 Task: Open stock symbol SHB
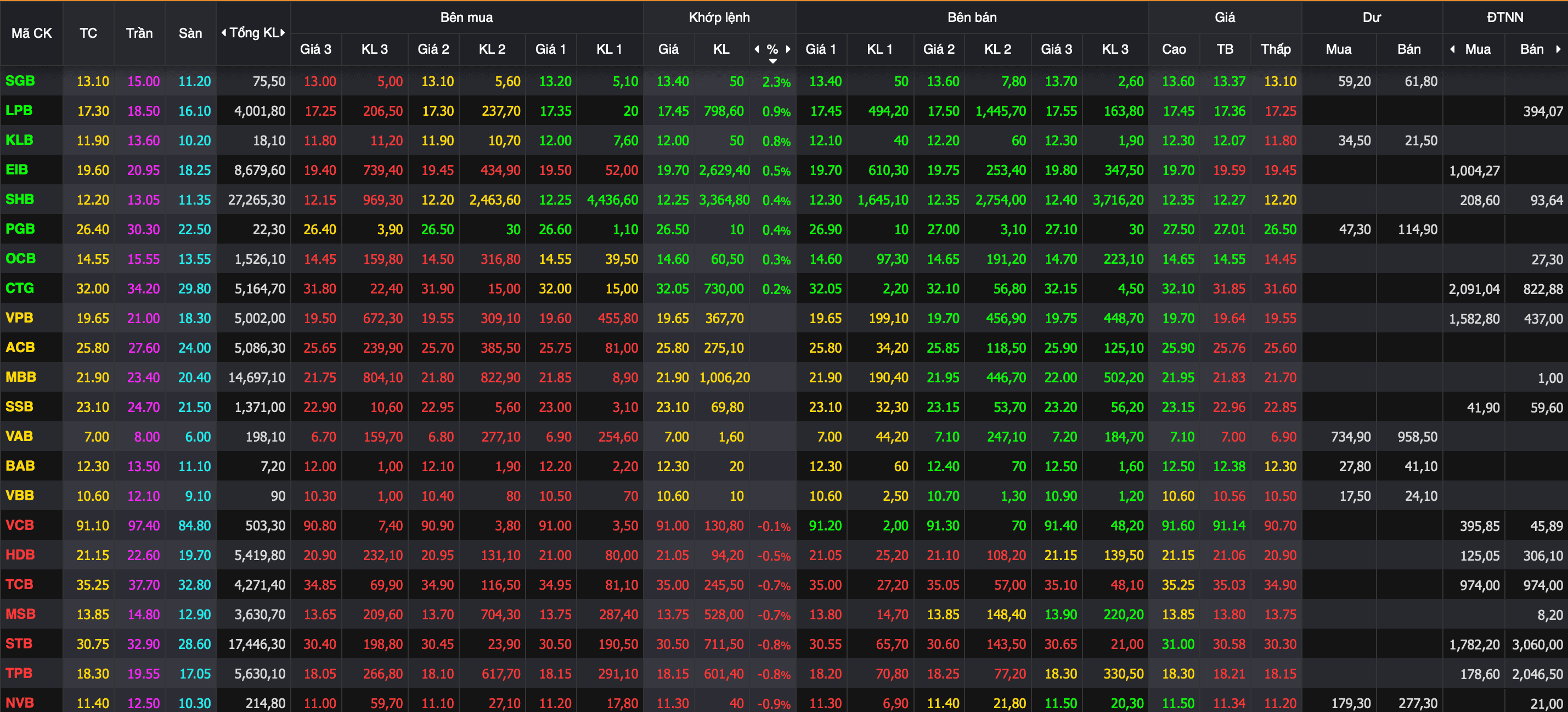point(20,200)
